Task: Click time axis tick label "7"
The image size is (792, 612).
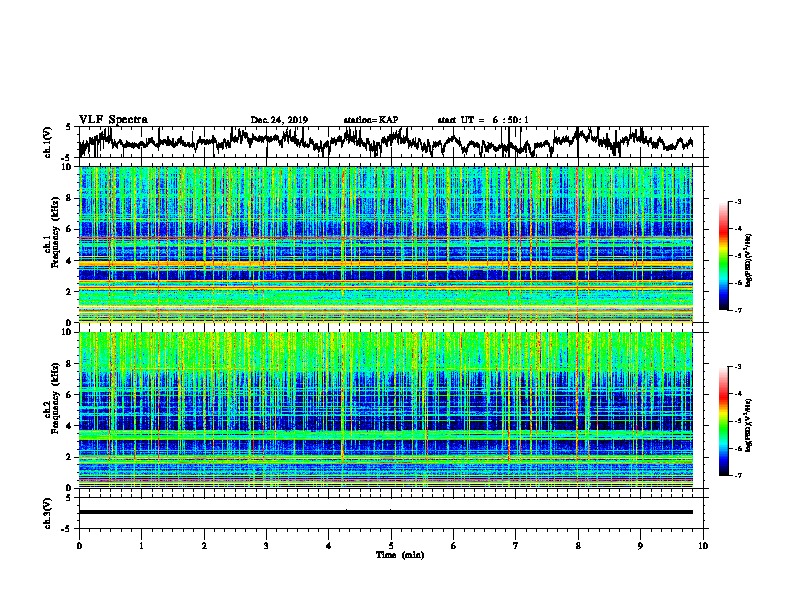Action: pos(516,546)
